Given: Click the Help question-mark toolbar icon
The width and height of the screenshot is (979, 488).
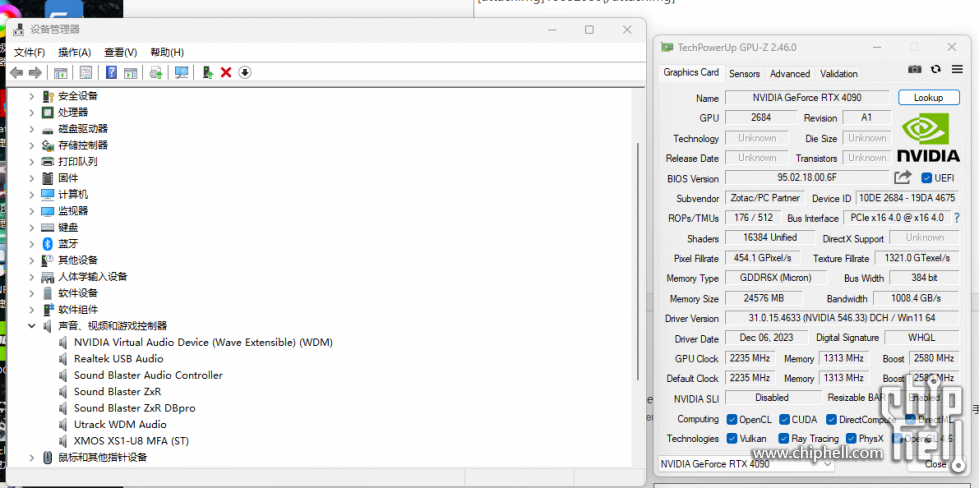Looking at the screenshot, I should click(111, 72).
